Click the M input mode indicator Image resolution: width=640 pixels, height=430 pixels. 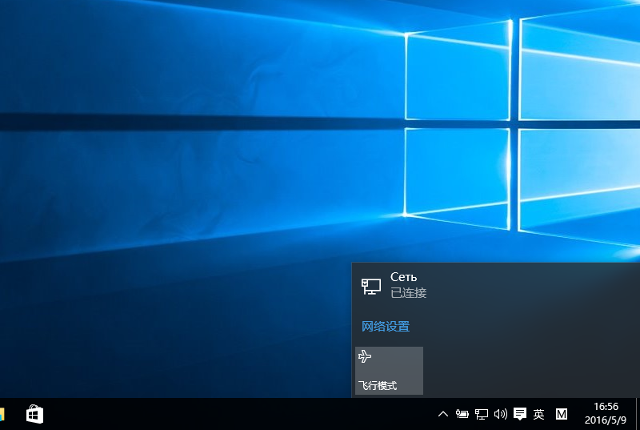[x=562, y=414]
